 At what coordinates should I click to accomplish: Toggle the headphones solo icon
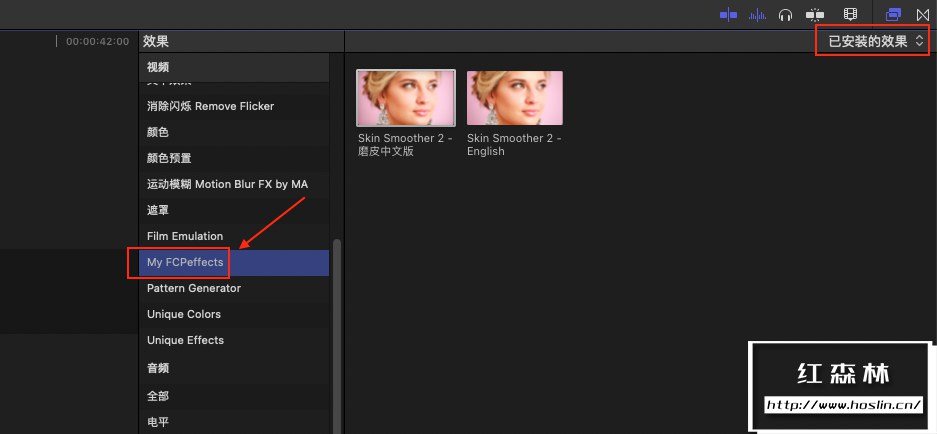pyautogui.click(x=785, y=15)
